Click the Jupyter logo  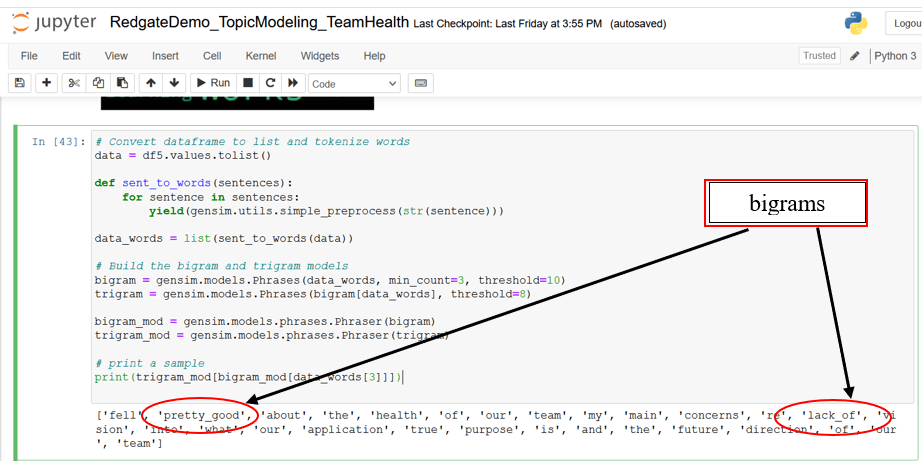pyautogui.click(x=54, y=24)
